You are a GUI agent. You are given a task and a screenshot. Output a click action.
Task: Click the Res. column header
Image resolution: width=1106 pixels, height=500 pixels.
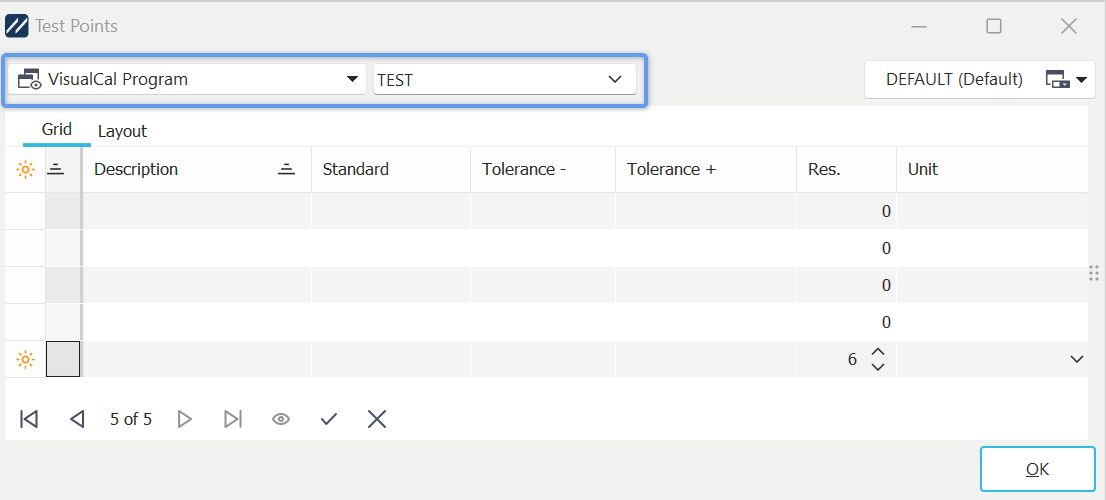click(x=846, y=169)
